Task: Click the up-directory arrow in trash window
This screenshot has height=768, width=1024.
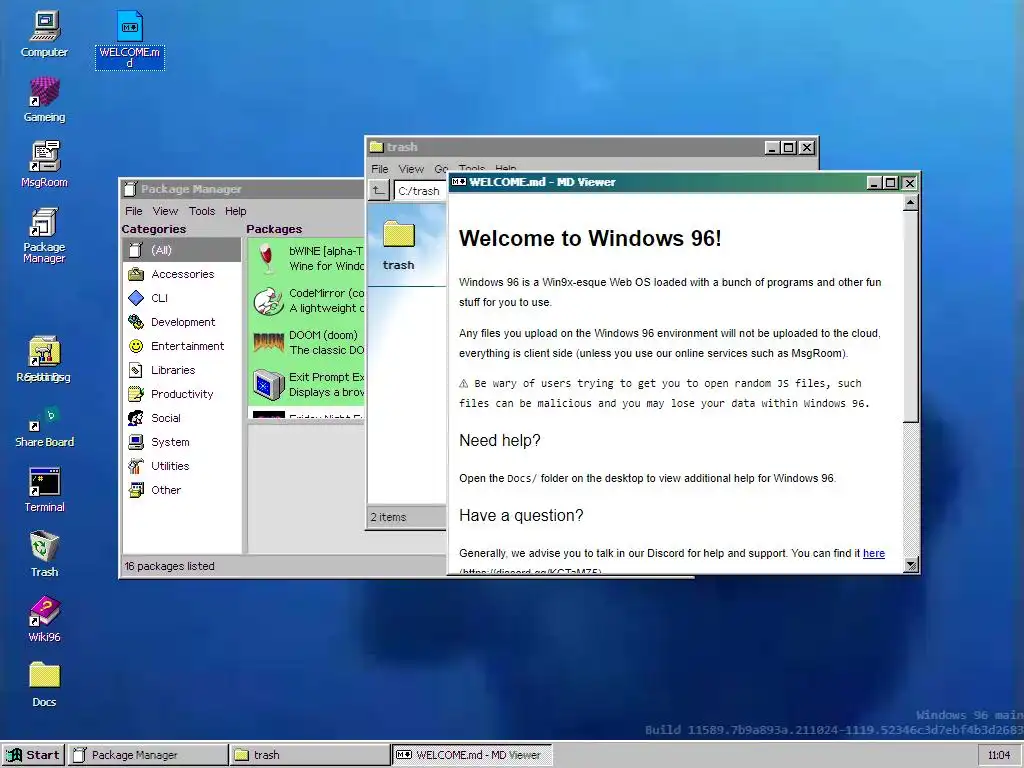Action: pyautogui.click(x=379, y=190)
